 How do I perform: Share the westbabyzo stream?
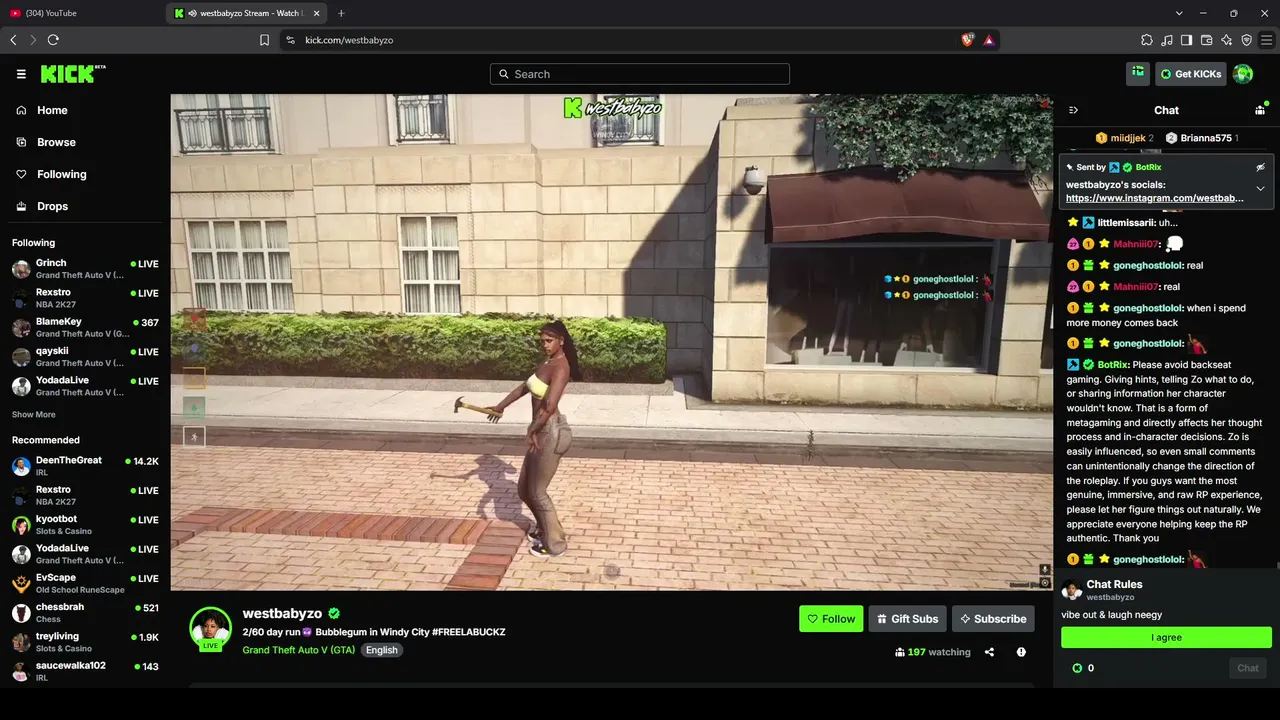coord(989,652)
